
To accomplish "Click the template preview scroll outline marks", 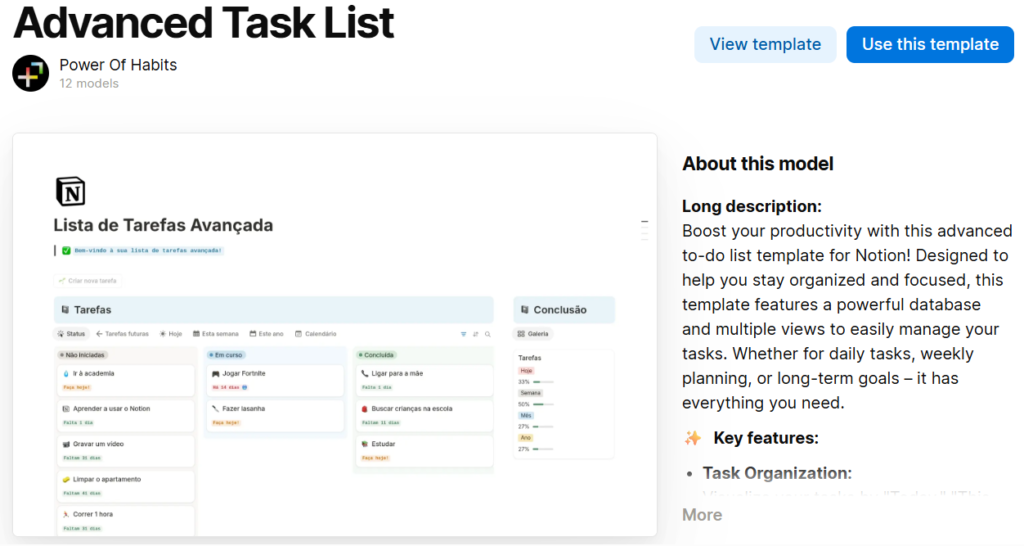I will click(x=645, y=231).
